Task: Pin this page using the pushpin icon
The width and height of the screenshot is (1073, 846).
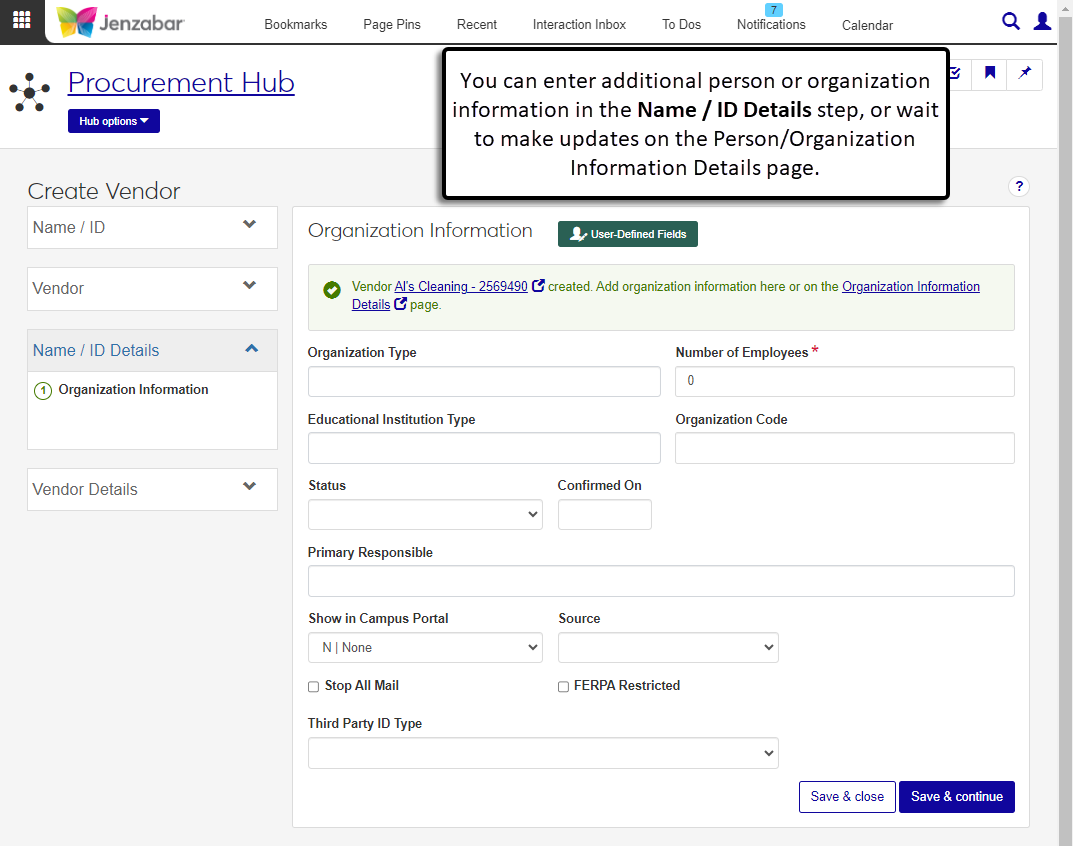Action: (1024, 73)
